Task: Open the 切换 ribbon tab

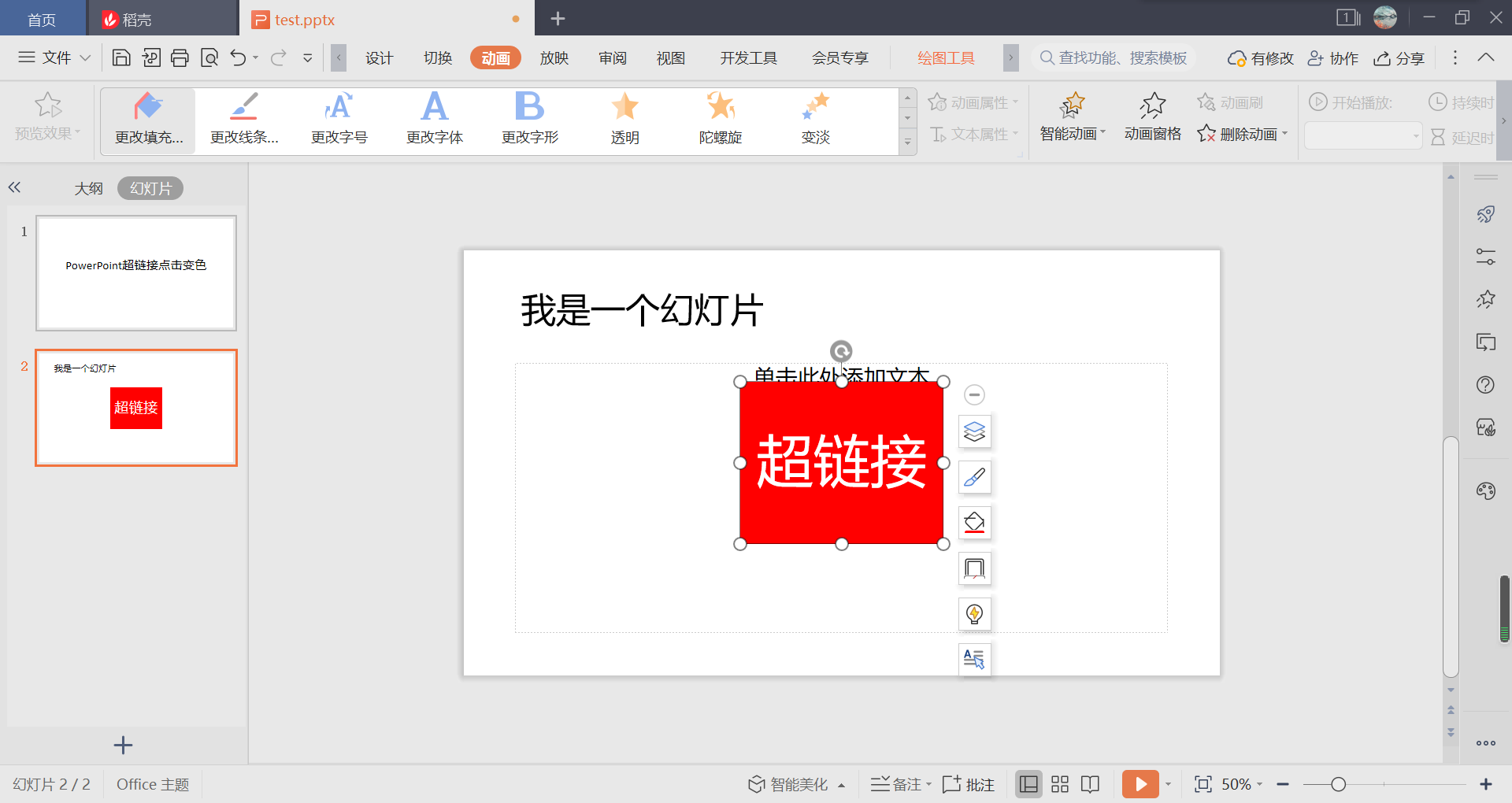Action: tap(438, 58)
